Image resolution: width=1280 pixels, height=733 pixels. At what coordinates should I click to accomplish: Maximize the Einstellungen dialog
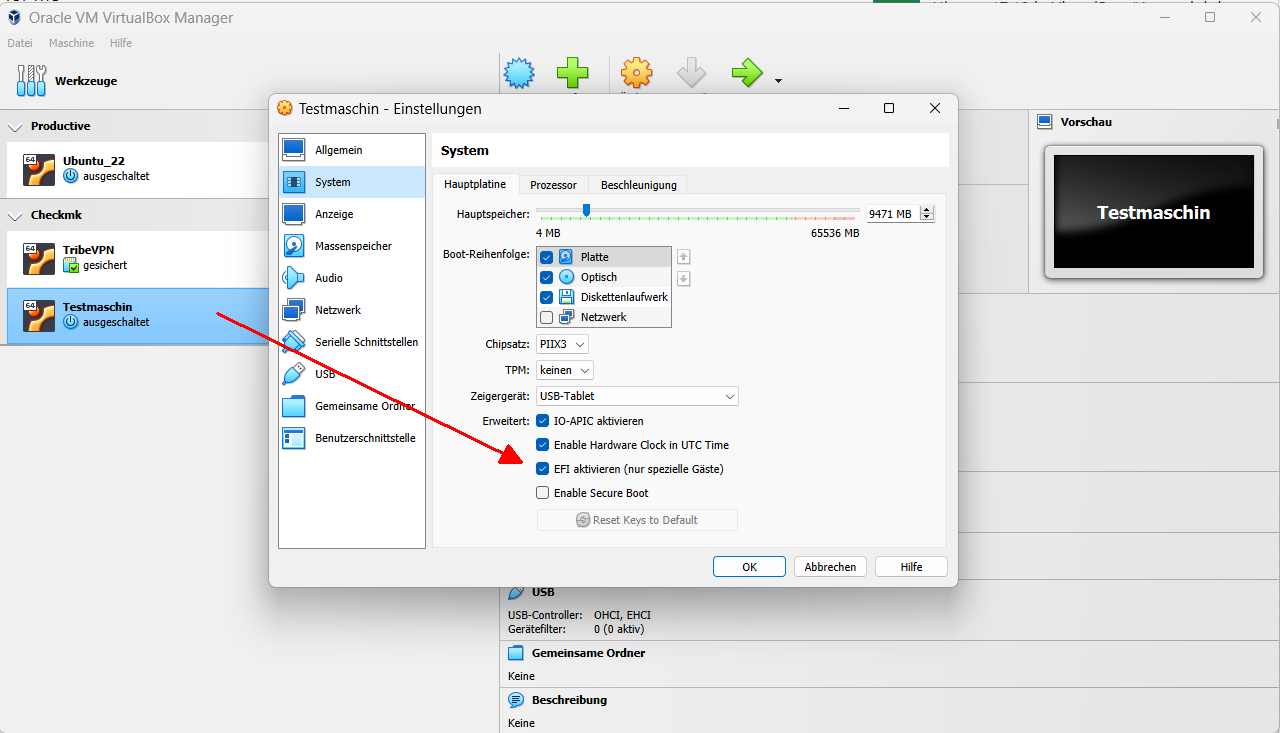click(889, 108)
